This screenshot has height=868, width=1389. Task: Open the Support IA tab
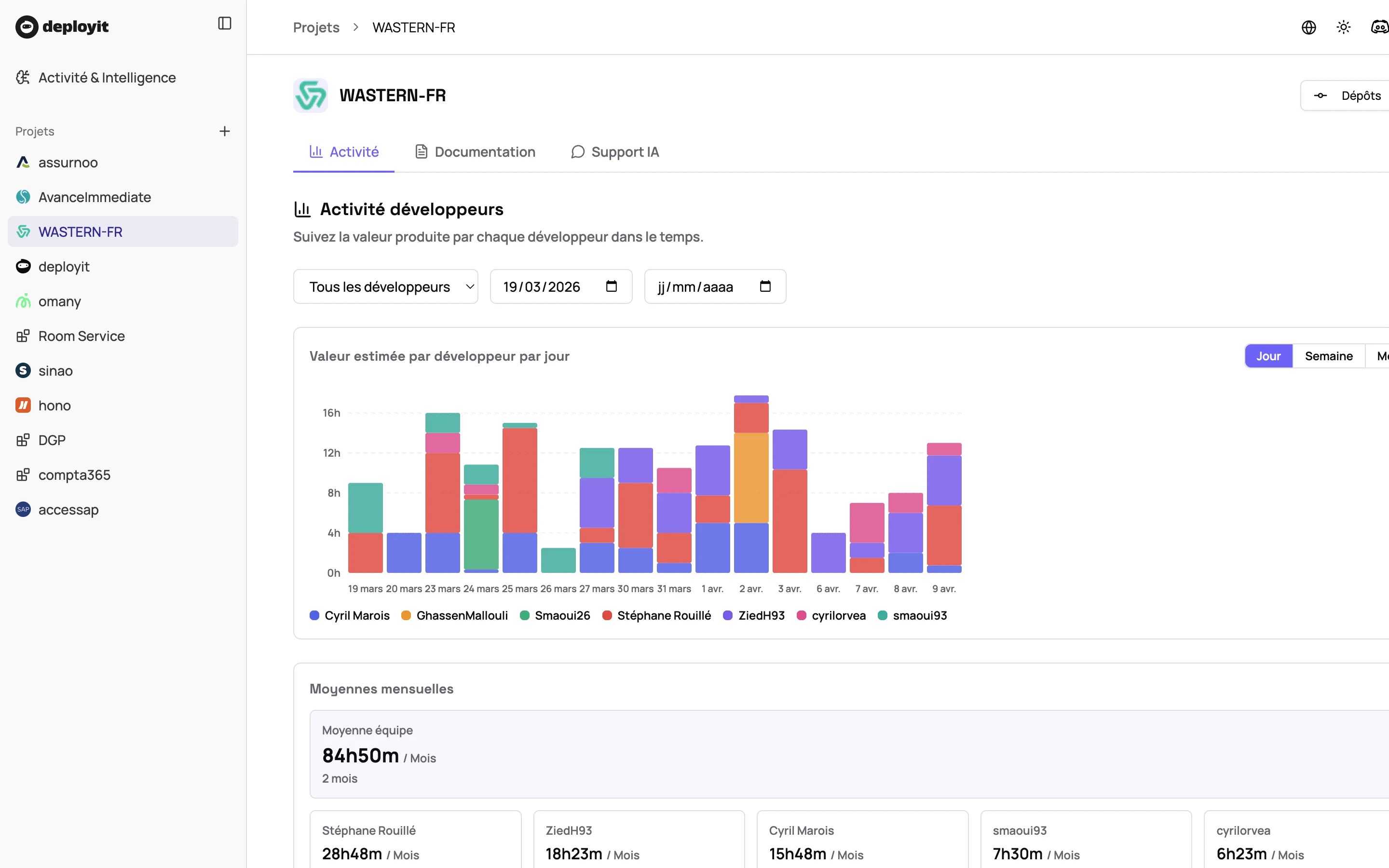[x=614, y=151]
